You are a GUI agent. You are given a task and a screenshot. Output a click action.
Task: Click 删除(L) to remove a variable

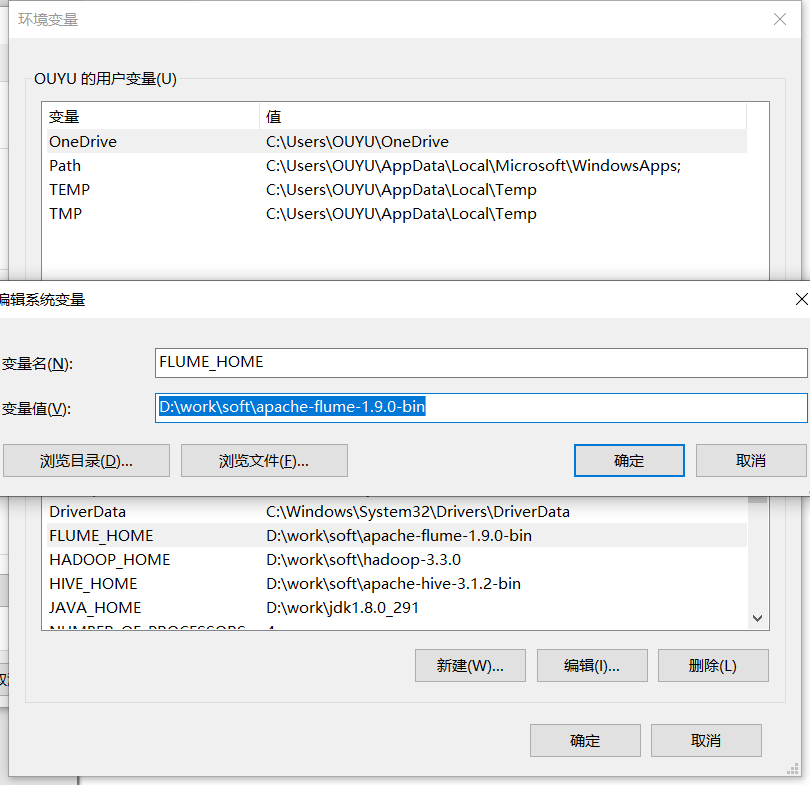(712, 665)
